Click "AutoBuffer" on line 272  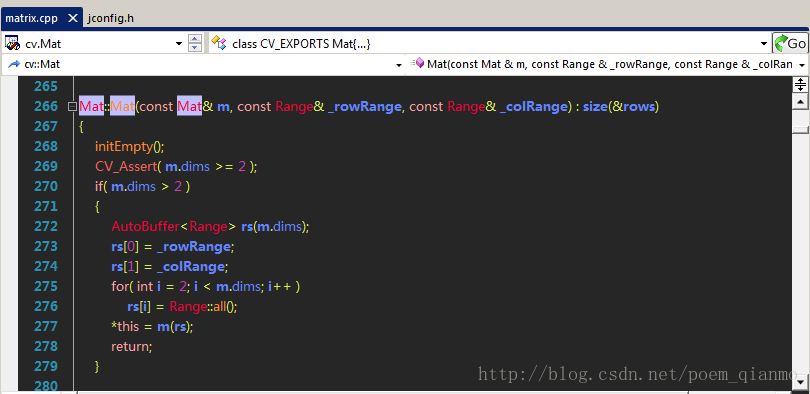pos(146,227)
